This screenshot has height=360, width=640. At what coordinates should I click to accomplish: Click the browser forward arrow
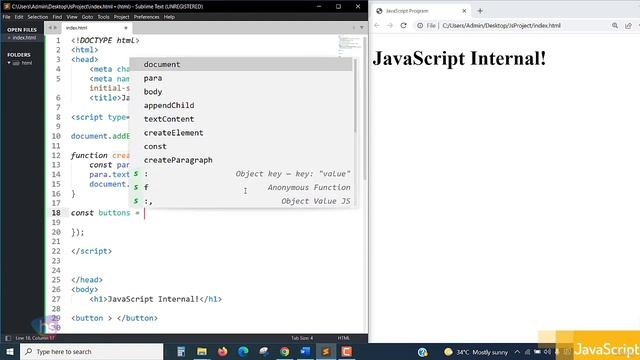click(x=390, y=25)
